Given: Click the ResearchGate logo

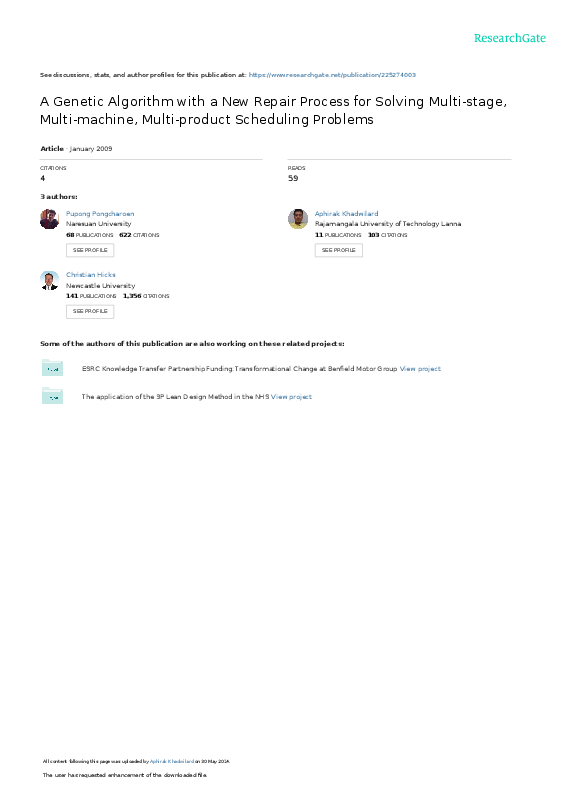Looking at the screenshot, I should point(509,38).
